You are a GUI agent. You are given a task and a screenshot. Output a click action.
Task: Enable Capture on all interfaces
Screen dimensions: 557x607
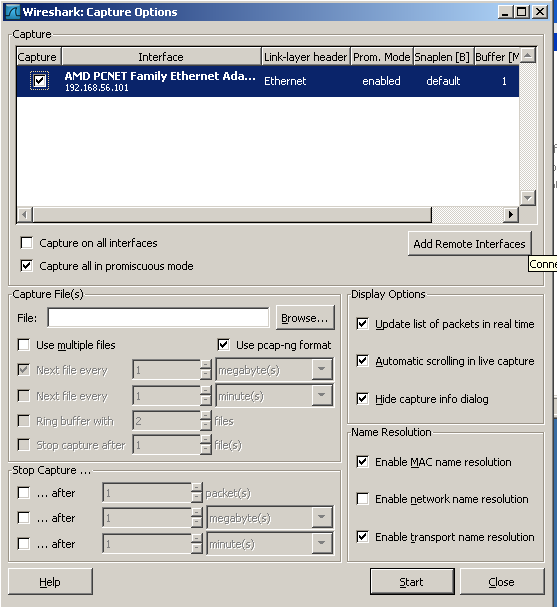[x=26, y=243]
